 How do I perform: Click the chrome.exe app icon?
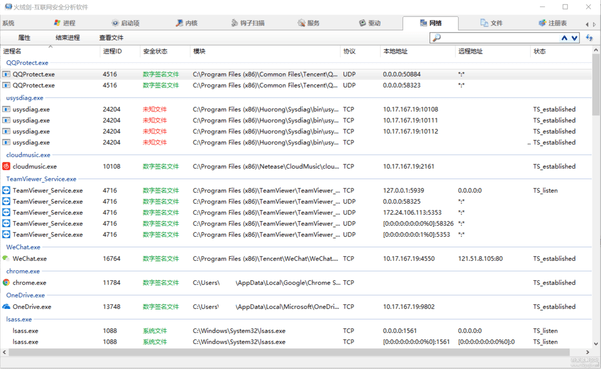pyautogui.click(x=6, y=282)
